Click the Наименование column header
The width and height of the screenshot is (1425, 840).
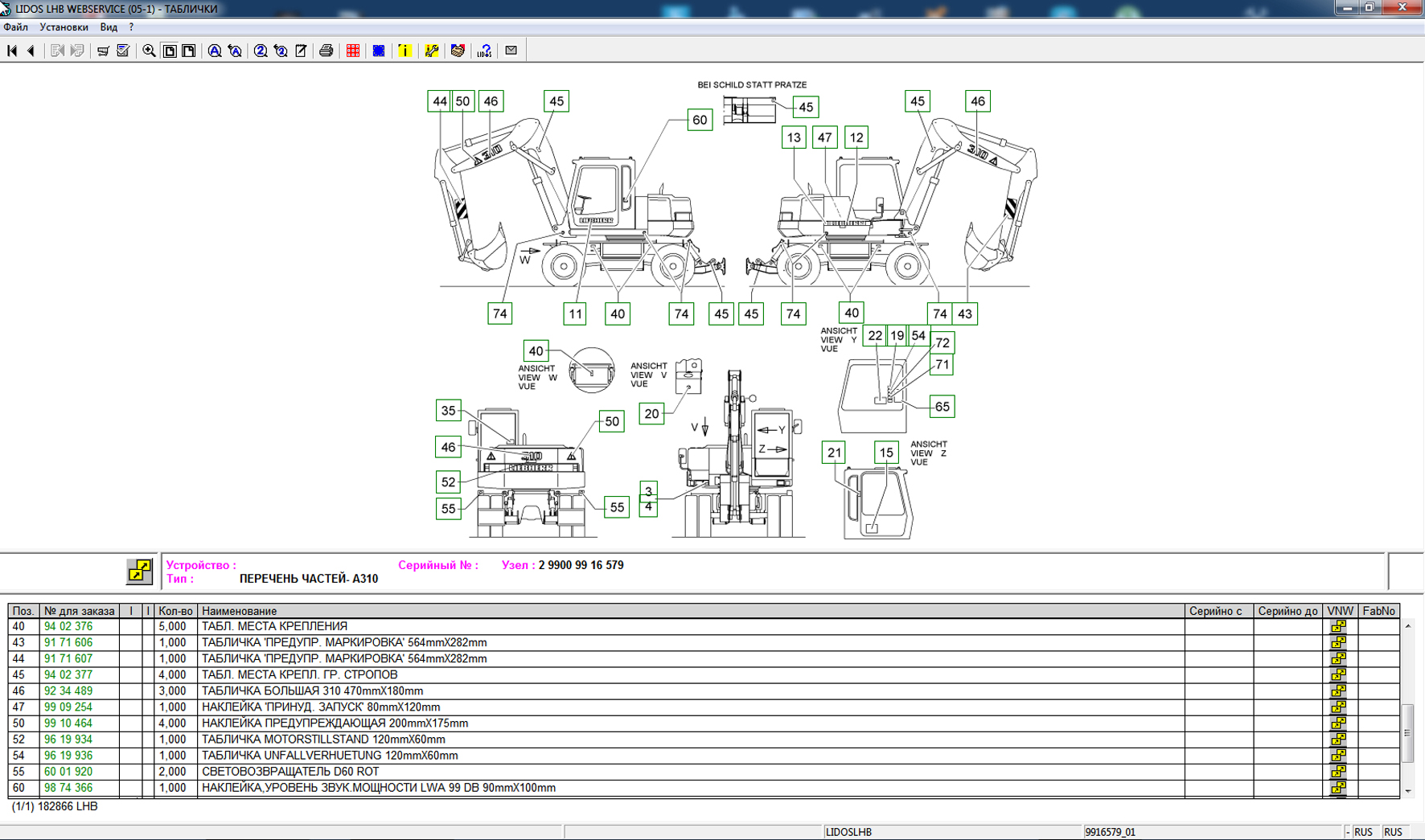(239, 611)
